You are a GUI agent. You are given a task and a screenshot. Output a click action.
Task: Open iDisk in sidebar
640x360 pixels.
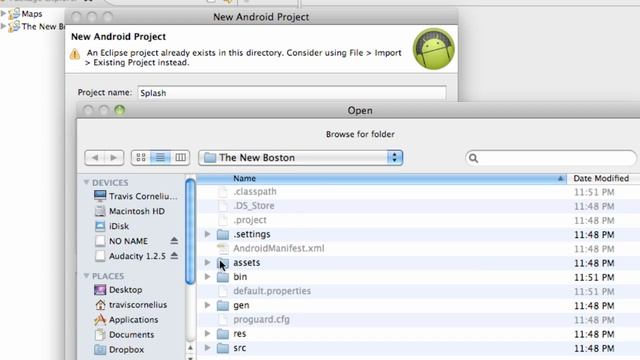(x=111, y=226)
